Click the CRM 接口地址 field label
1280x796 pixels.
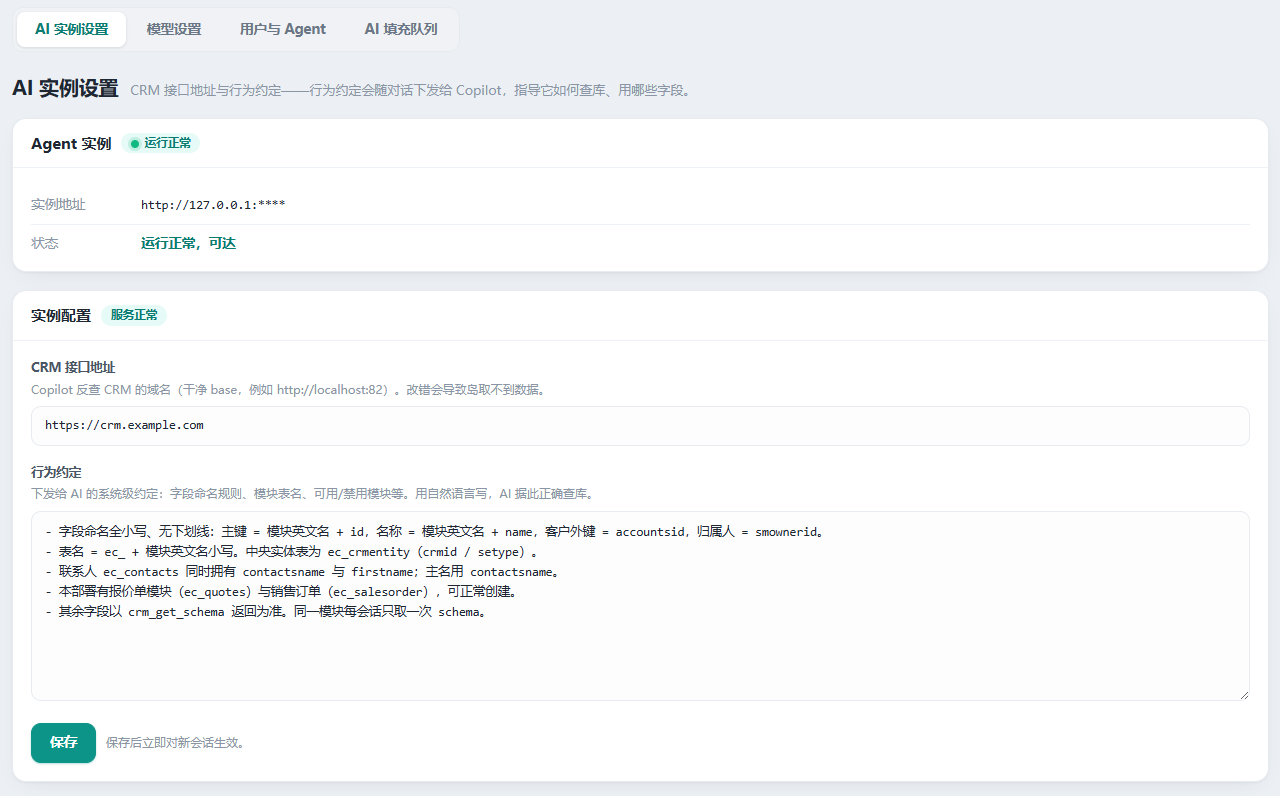click(73, 368)
